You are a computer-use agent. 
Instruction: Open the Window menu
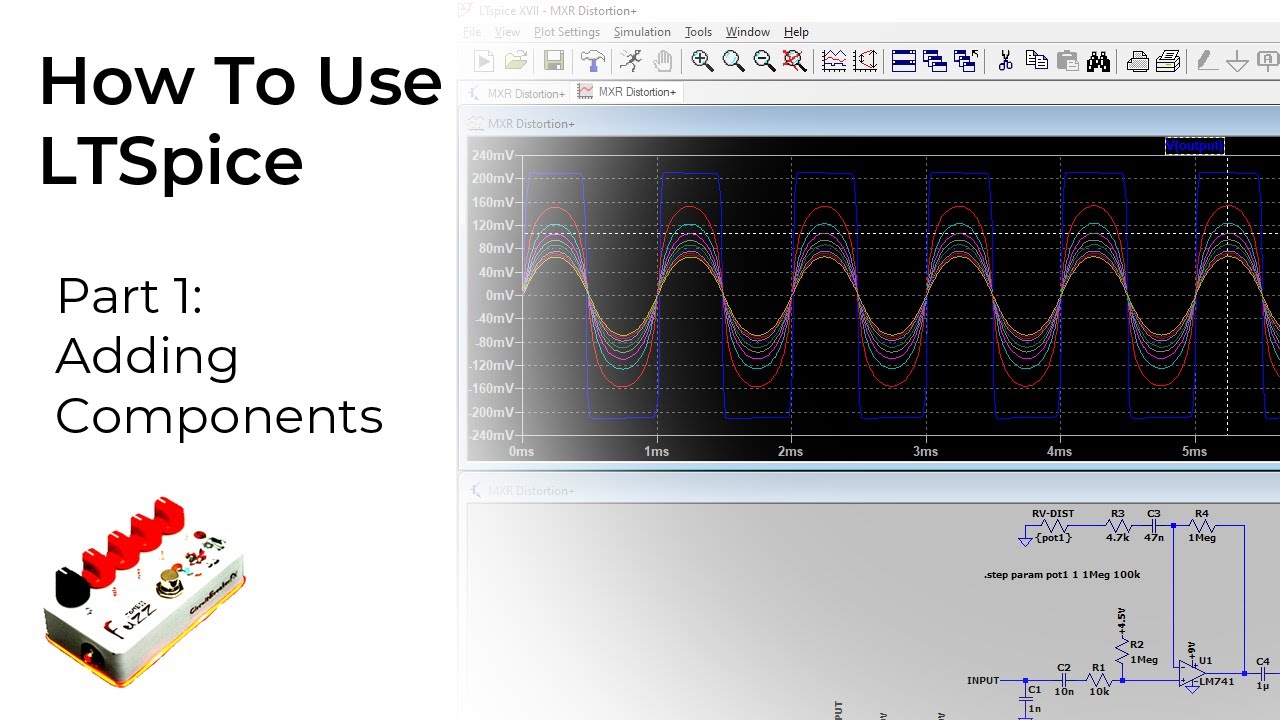[x=748, y=32]
